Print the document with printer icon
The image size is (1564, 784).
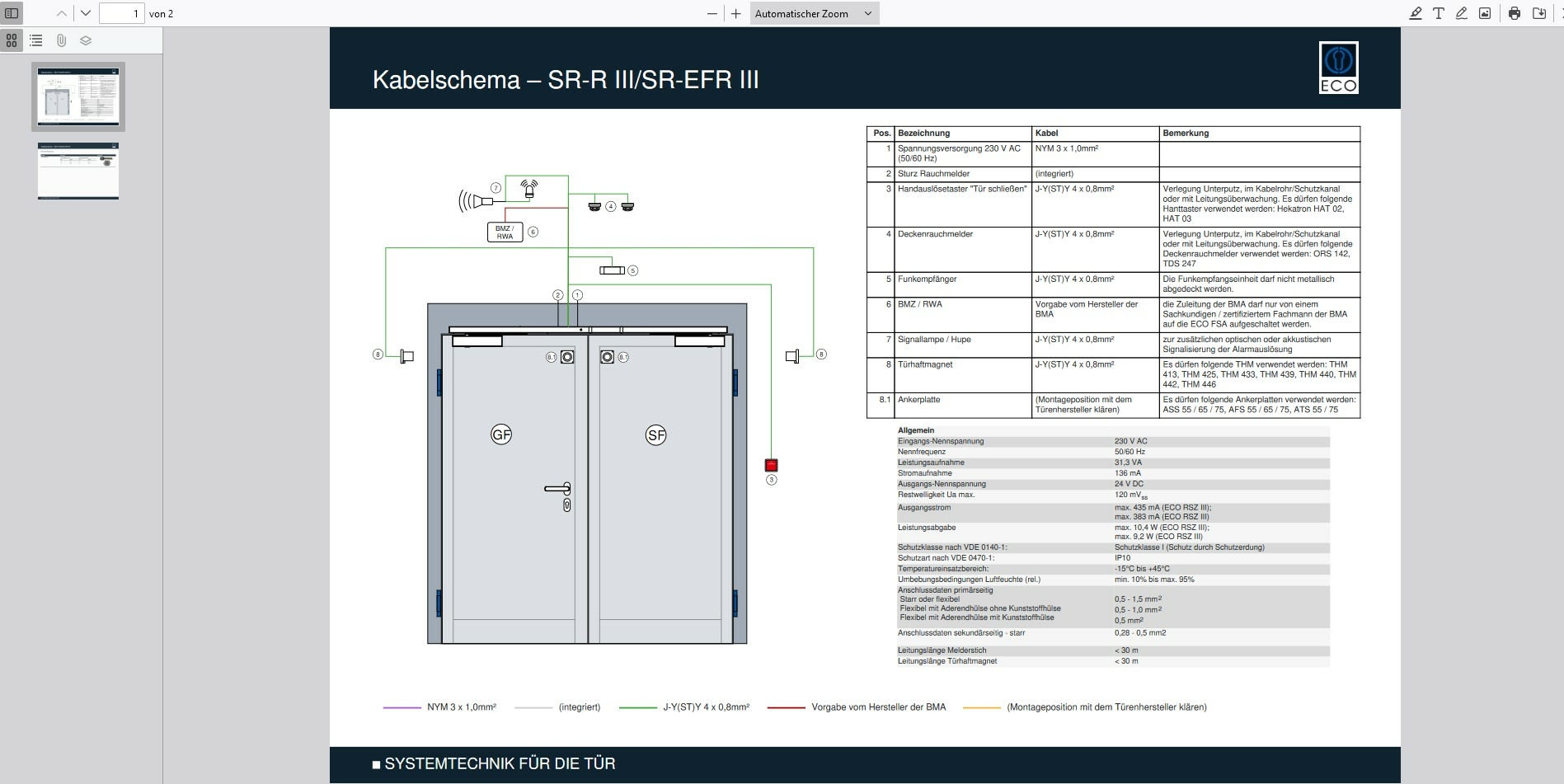pyautogui.click(x=1515, y=13)
